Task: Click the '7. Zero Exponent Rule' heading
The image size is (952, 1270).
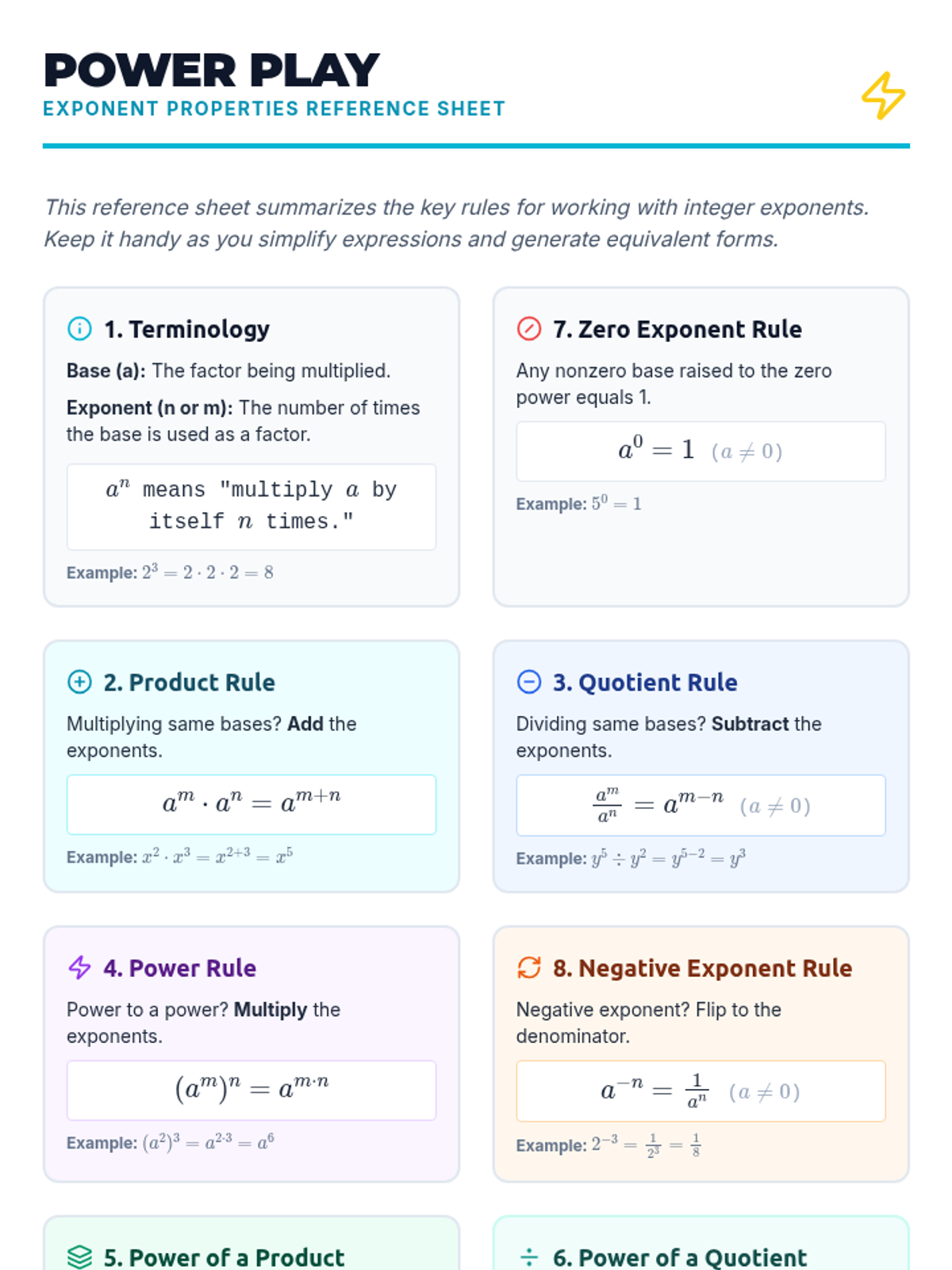Action: (677, 329)
